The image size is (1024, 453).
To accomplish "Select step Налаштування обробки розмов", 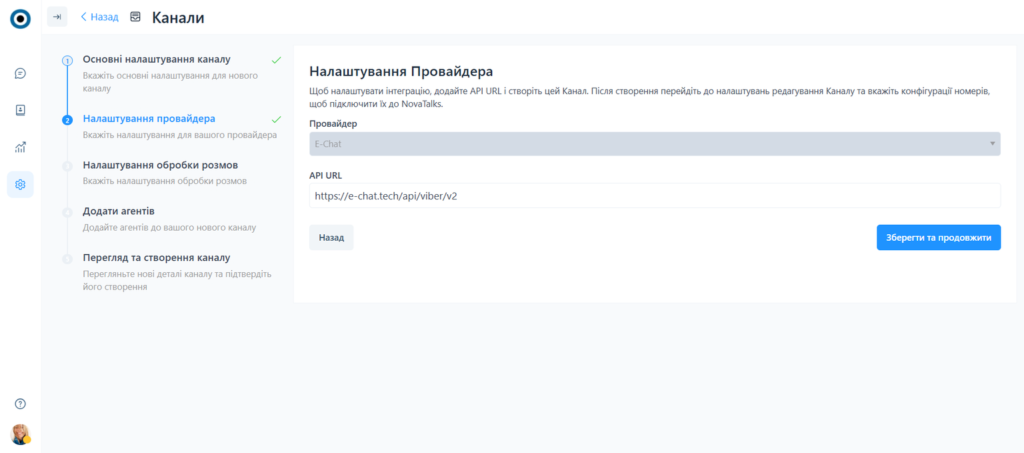I will click(160, 165).
